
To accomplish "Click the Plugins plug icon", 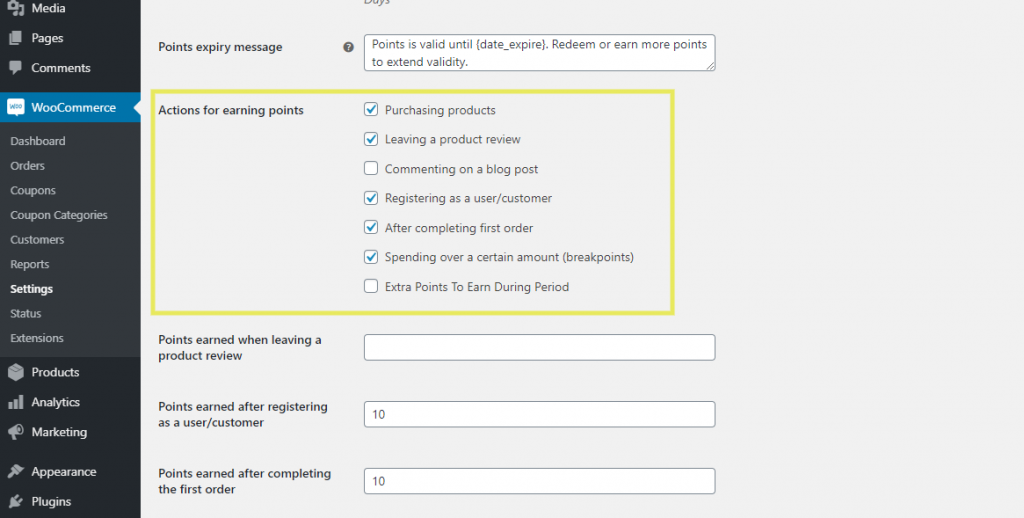I will (x=16, y=502).
